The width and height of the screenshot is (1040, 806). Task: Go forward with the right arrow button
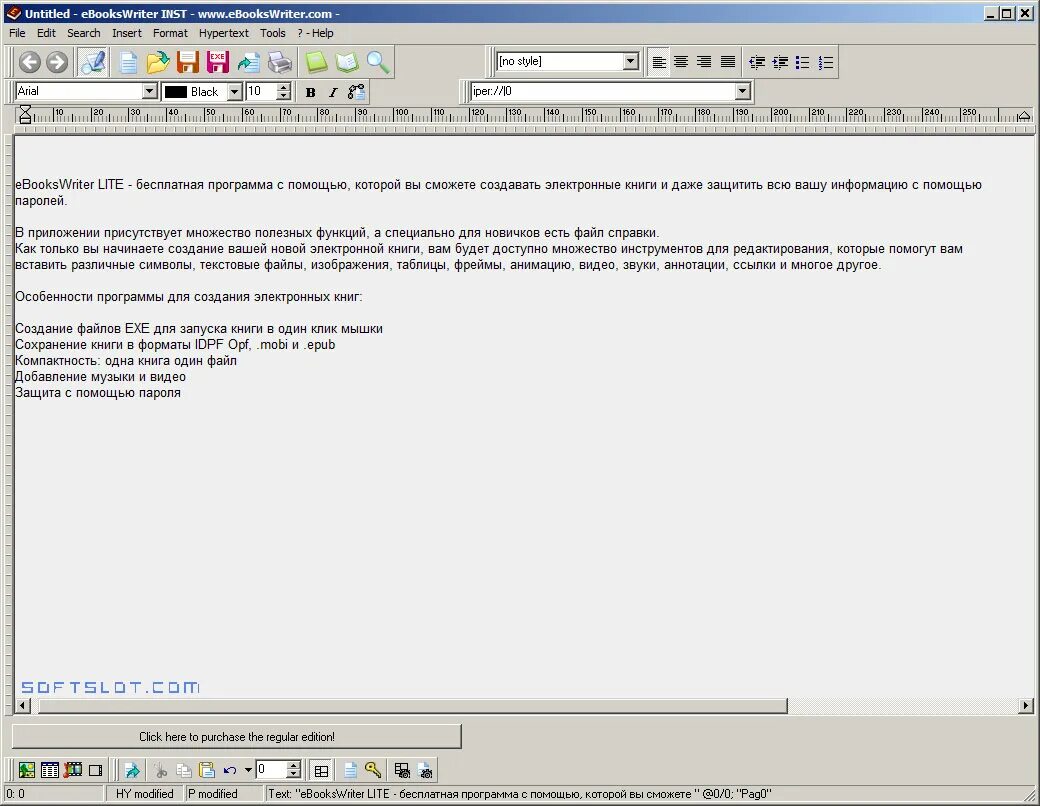click(x=57, y=62)
